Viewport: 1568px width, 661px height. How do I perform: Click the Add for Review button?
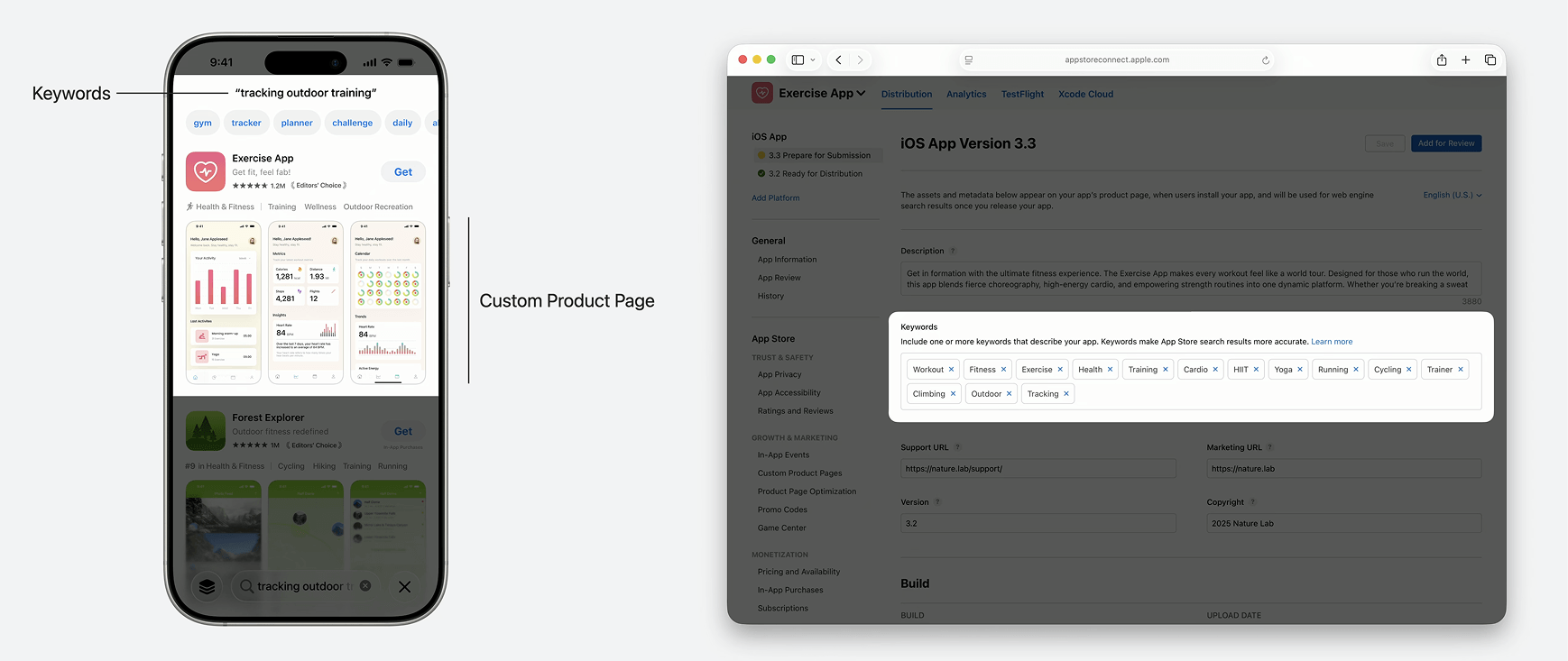click(x=1446, y=143)
